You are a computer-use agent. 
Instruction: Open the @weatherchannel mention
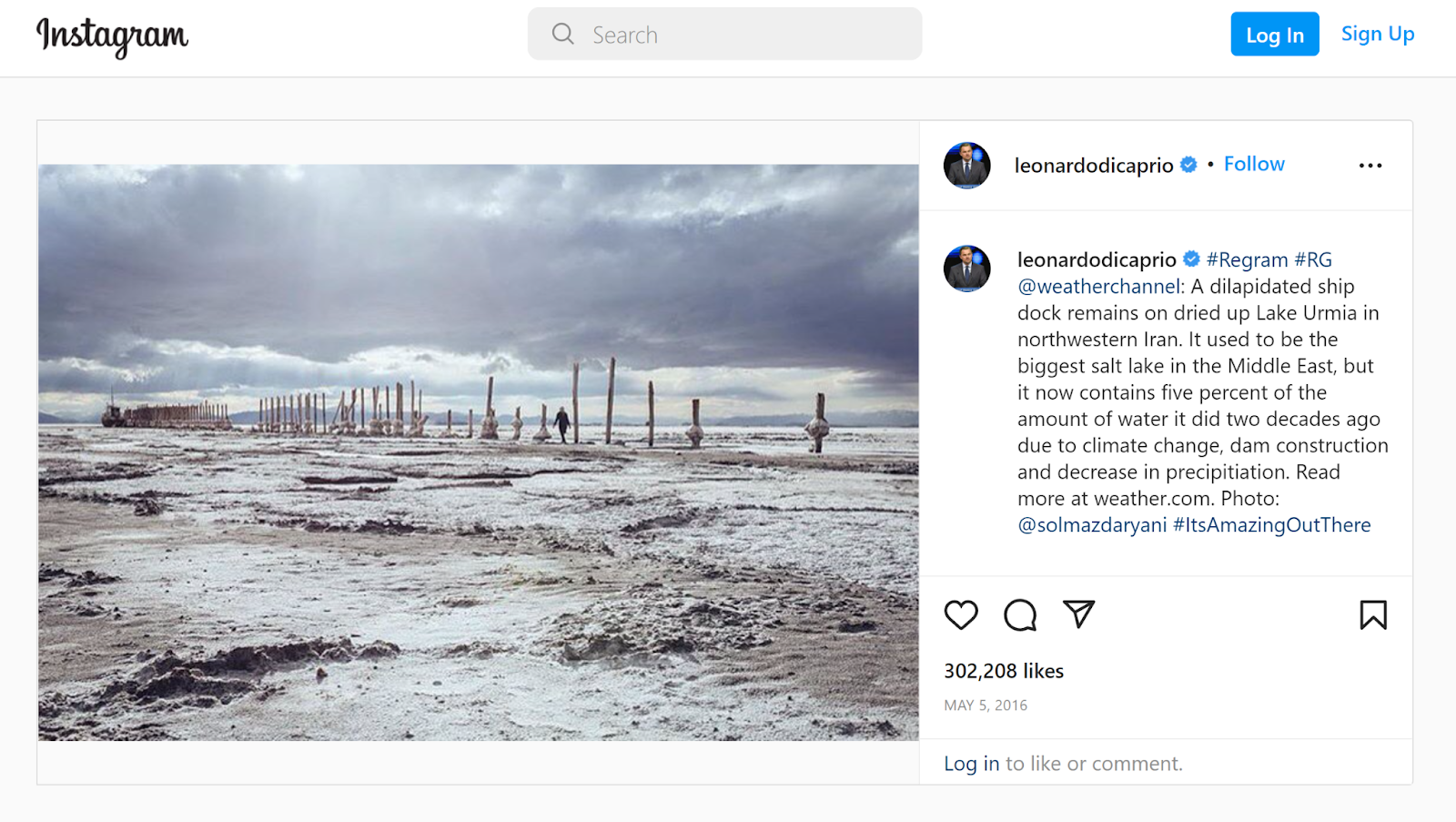1098,287
